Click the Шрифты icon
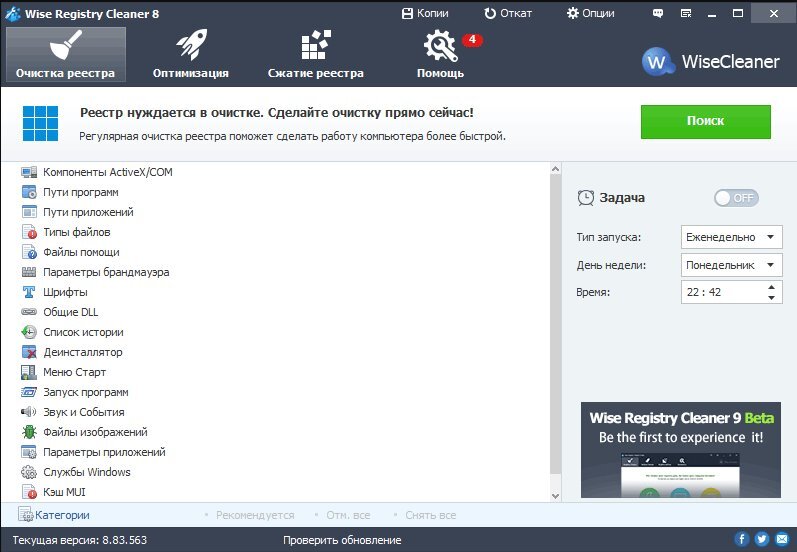This screenshot has height=552, width=797. pyautogui.click(x=29, y=292)
